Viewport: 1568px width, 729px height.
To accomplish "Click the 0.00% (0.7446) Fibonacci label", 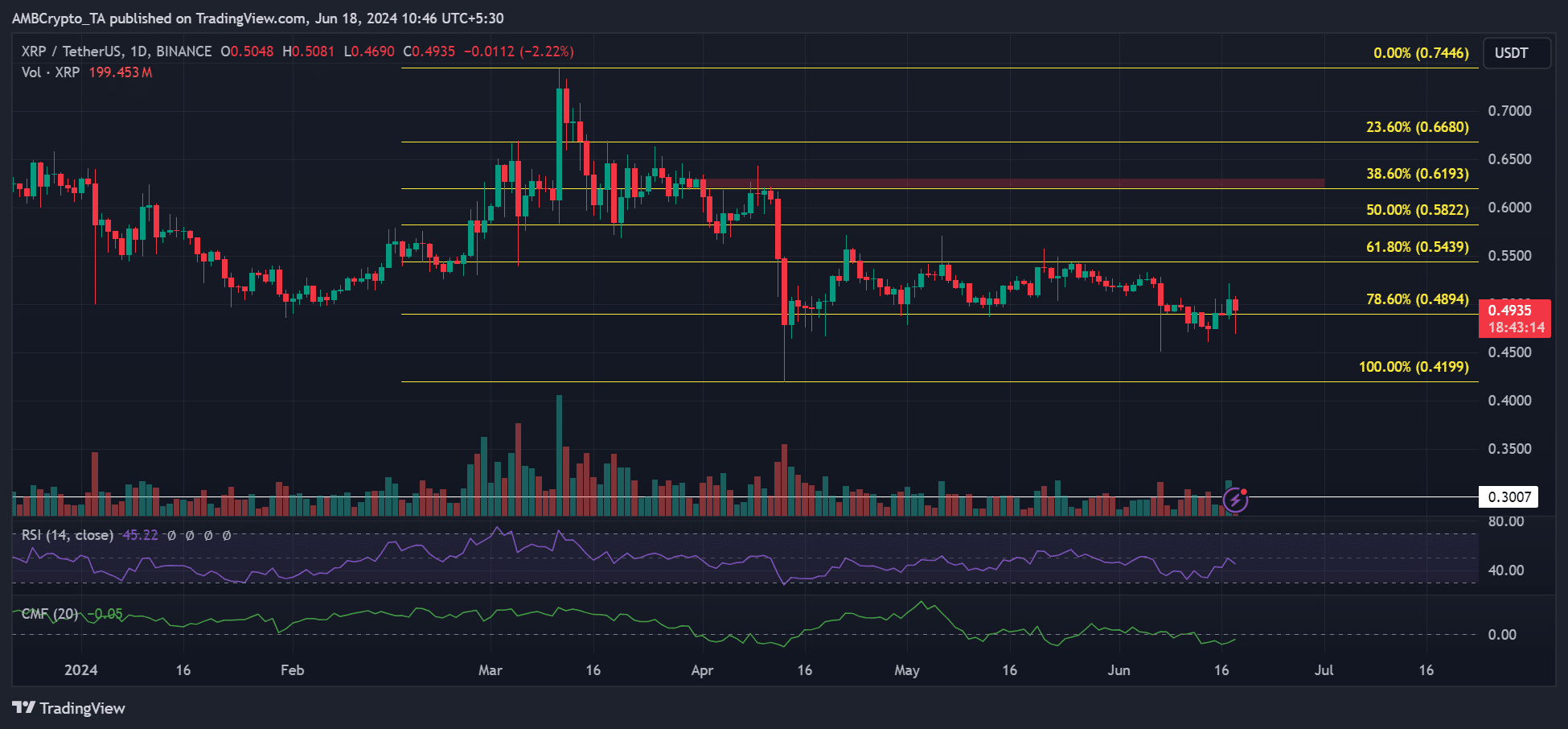I will (x=1421, y=53).
